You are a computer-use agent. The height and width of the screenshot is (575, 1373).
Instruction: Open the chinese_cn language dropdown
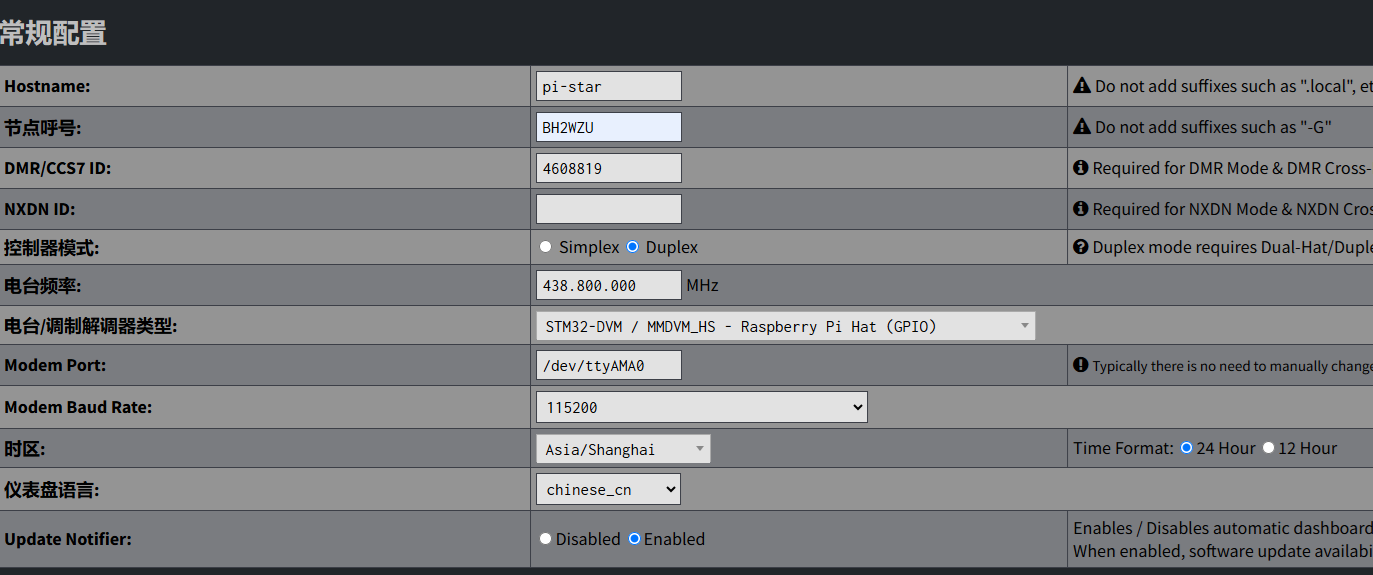pyautogui.click(x=608, y=489)
